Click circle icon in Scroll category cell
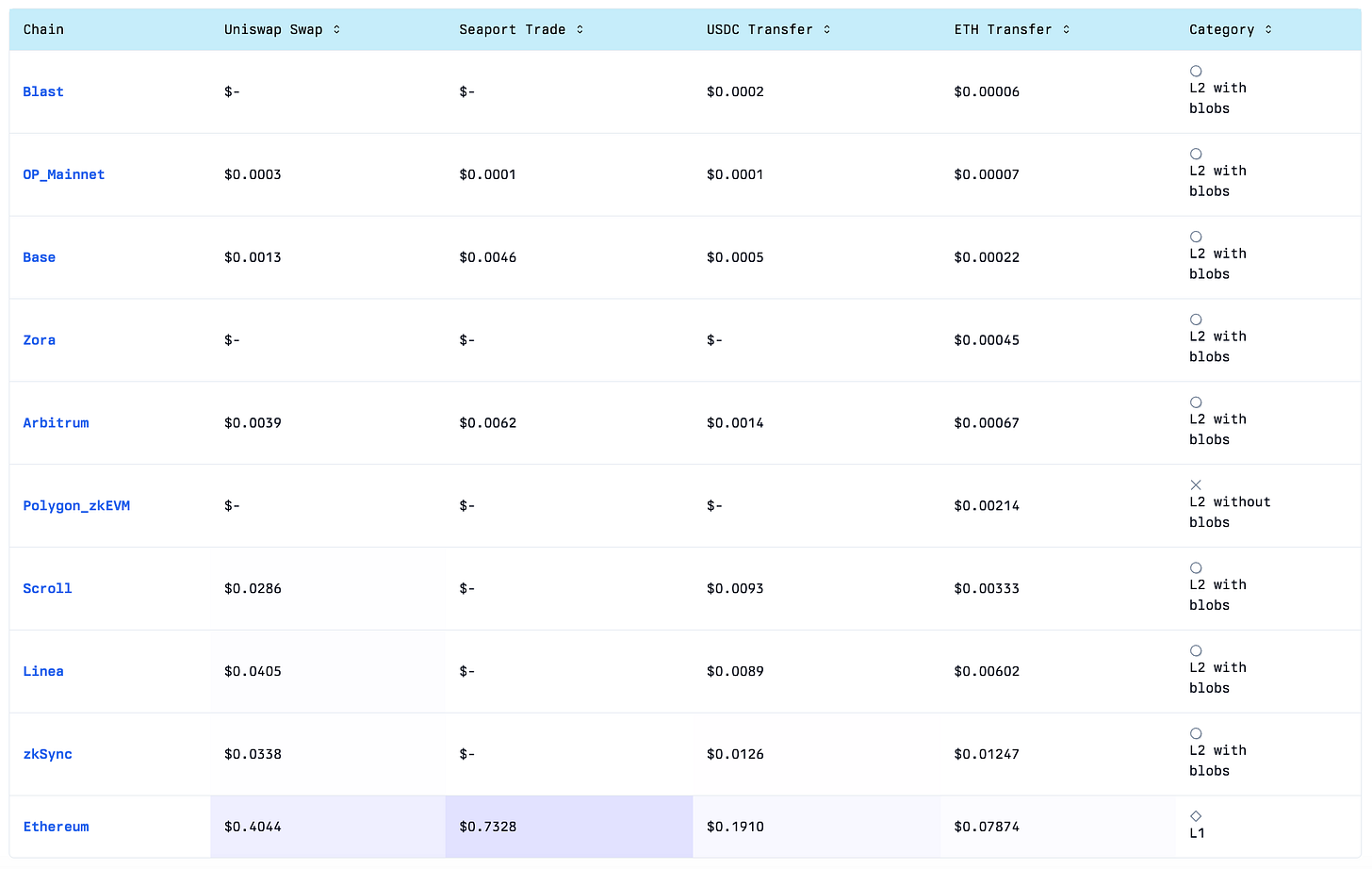 pyautogui.click(x=1196, y=568)
